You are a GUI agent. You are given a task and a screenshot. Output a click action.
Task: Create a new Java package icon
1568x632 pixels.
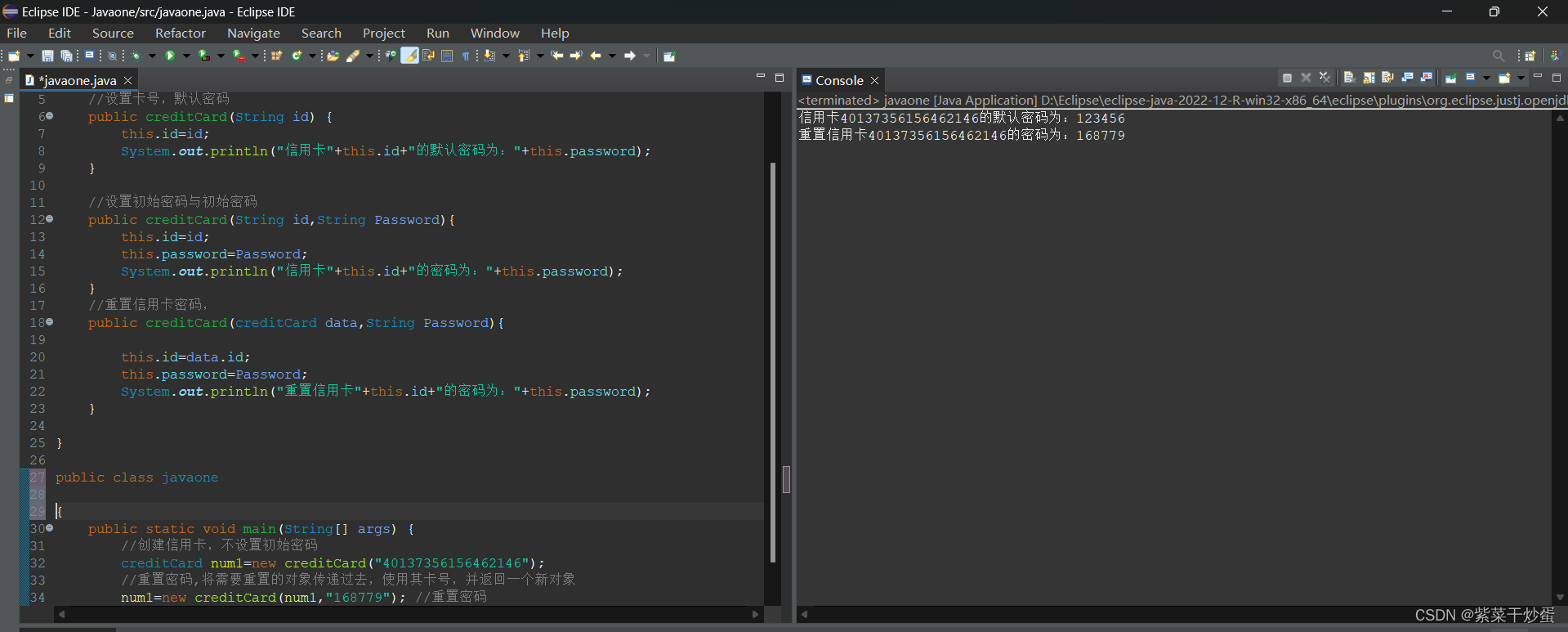276,56
